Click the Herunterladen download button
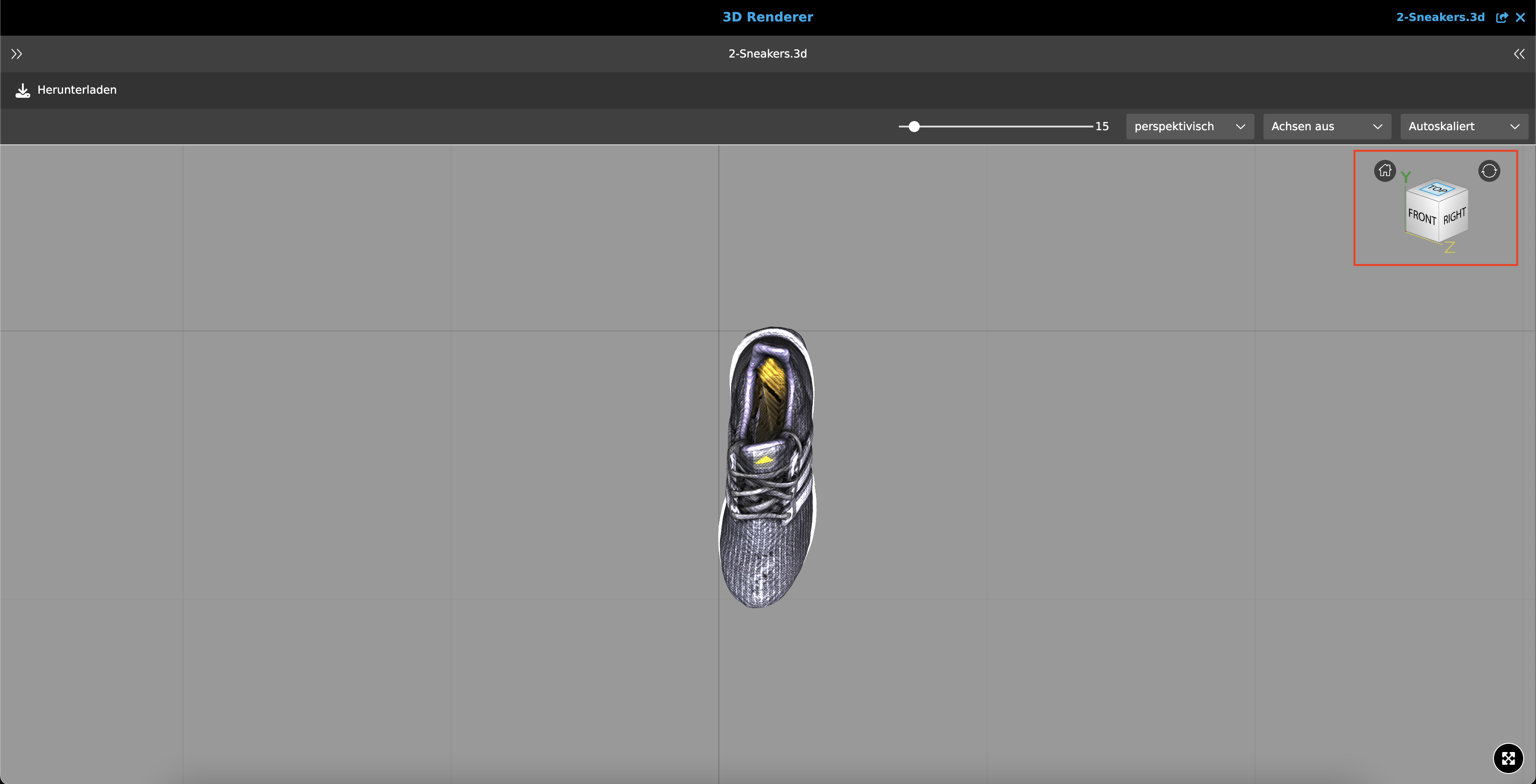This screenshot has width=1536, height=784. click(x=76, y=90)
